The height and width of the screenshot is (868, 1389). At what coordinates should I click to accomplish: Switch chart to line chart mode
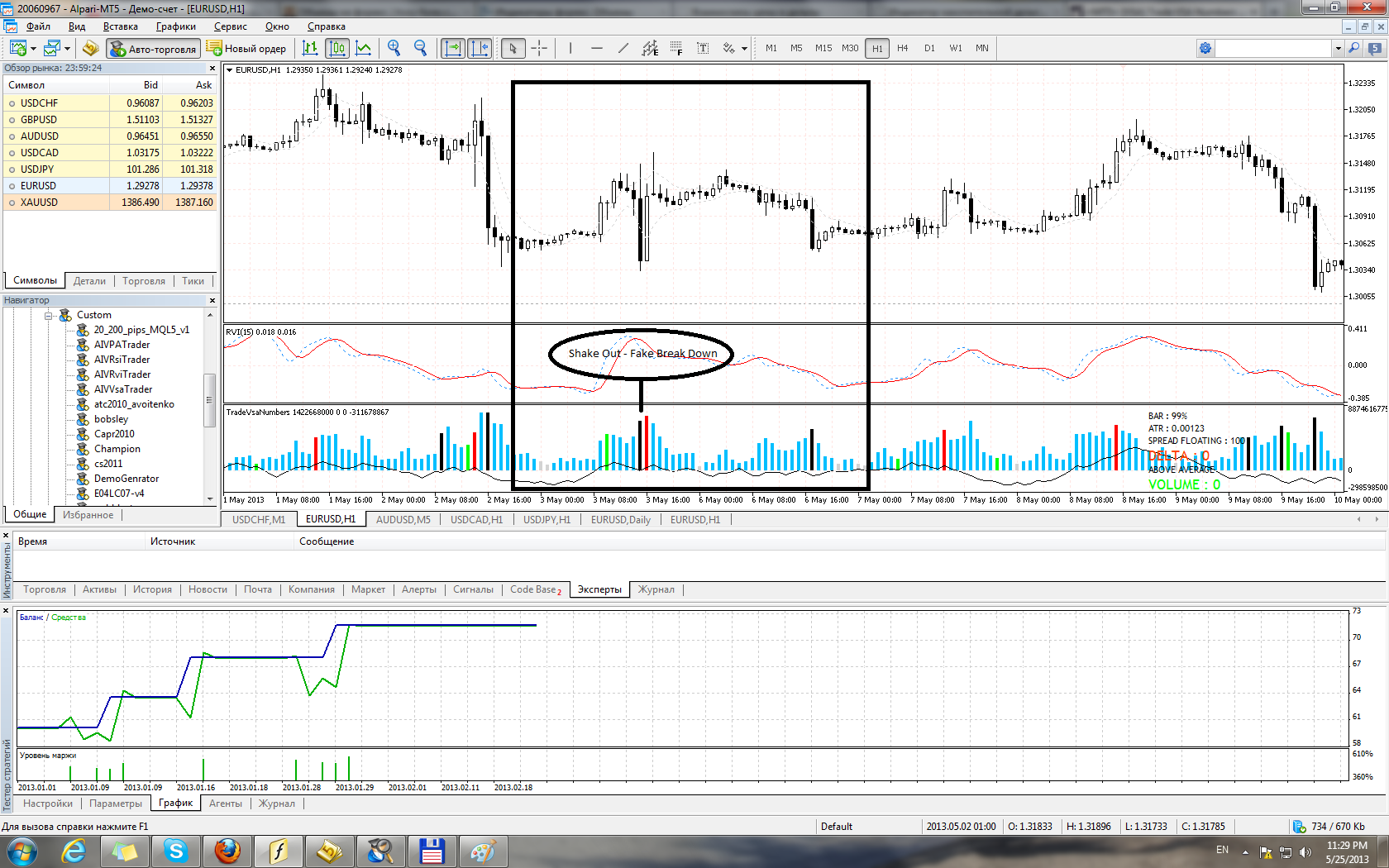click(363, 48)
